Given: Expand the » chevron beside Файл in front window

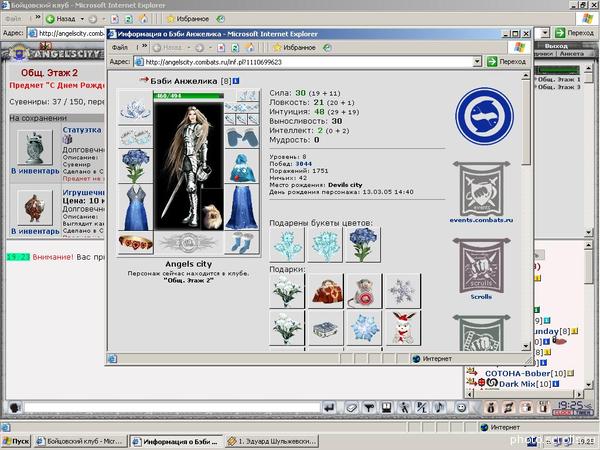Looking at the screenshot, I should [144, 47].
